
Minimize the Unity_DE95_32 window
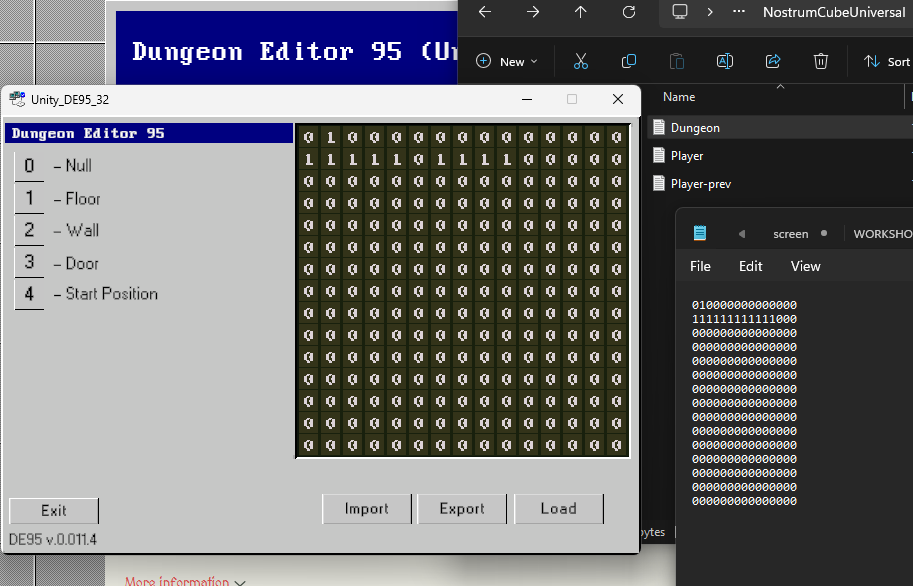(527, 100)
